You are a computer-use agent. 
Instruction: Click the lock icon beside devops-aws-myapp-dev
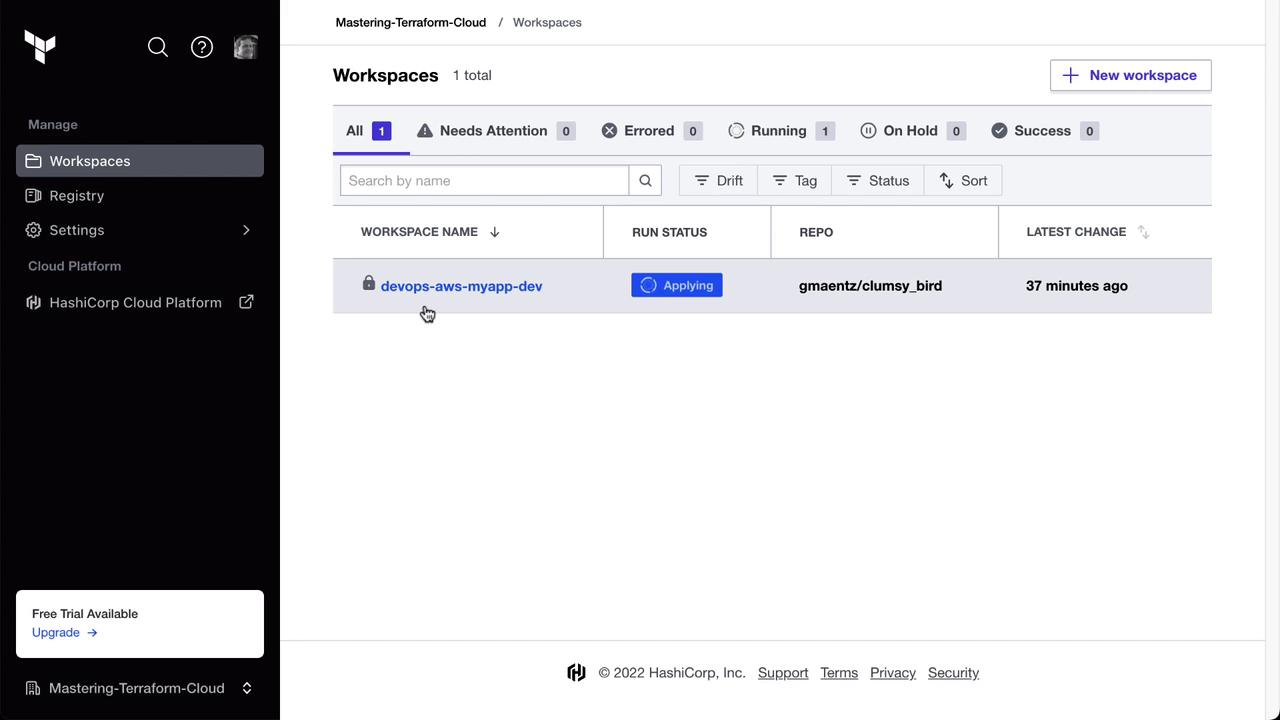[368, 284]
